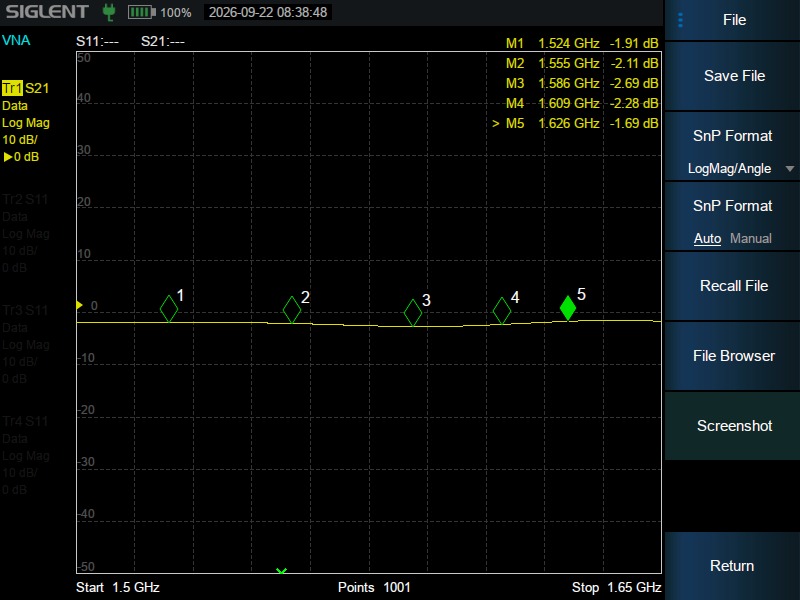Click the battery level icon

142,12
